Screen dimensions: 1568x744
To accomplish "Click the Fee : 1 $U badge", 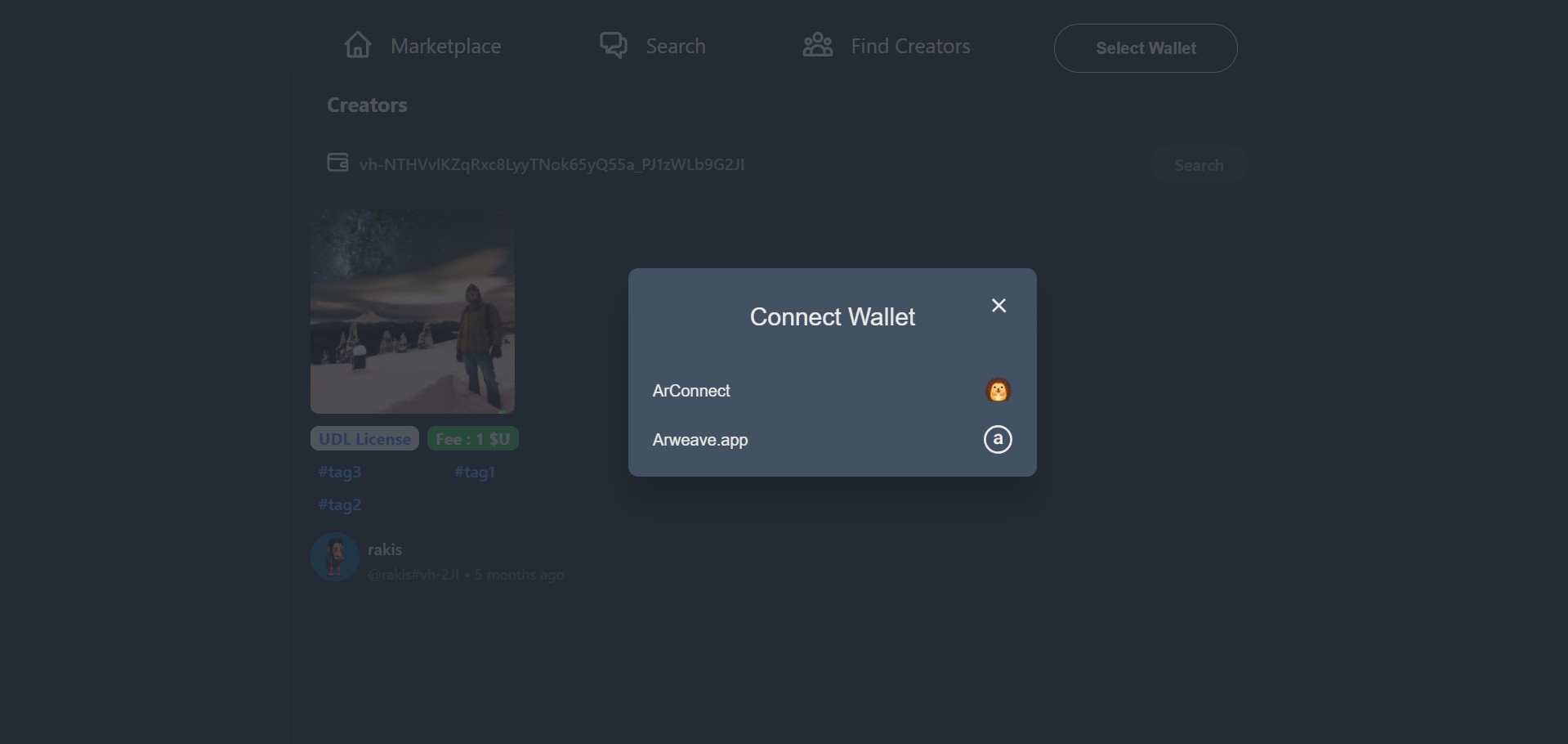I will pos(473,439).
